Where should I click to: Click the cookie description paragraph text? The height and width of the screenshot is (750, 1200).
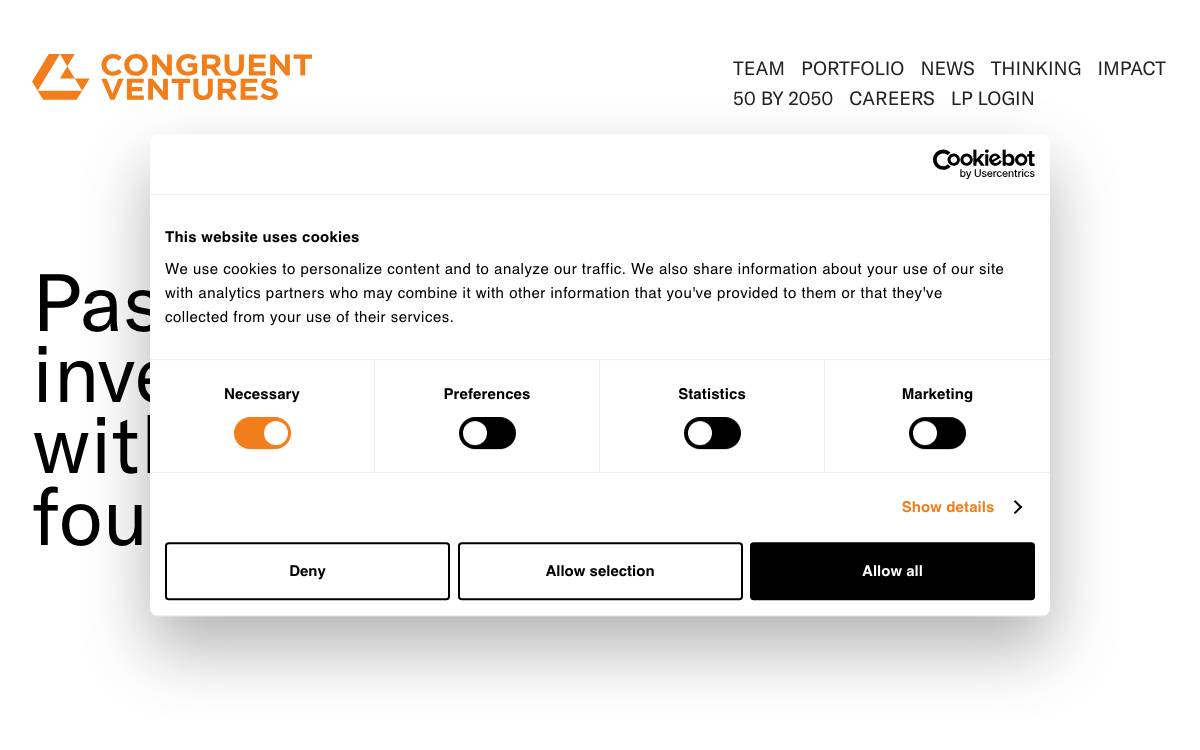(x=585, y=293)
